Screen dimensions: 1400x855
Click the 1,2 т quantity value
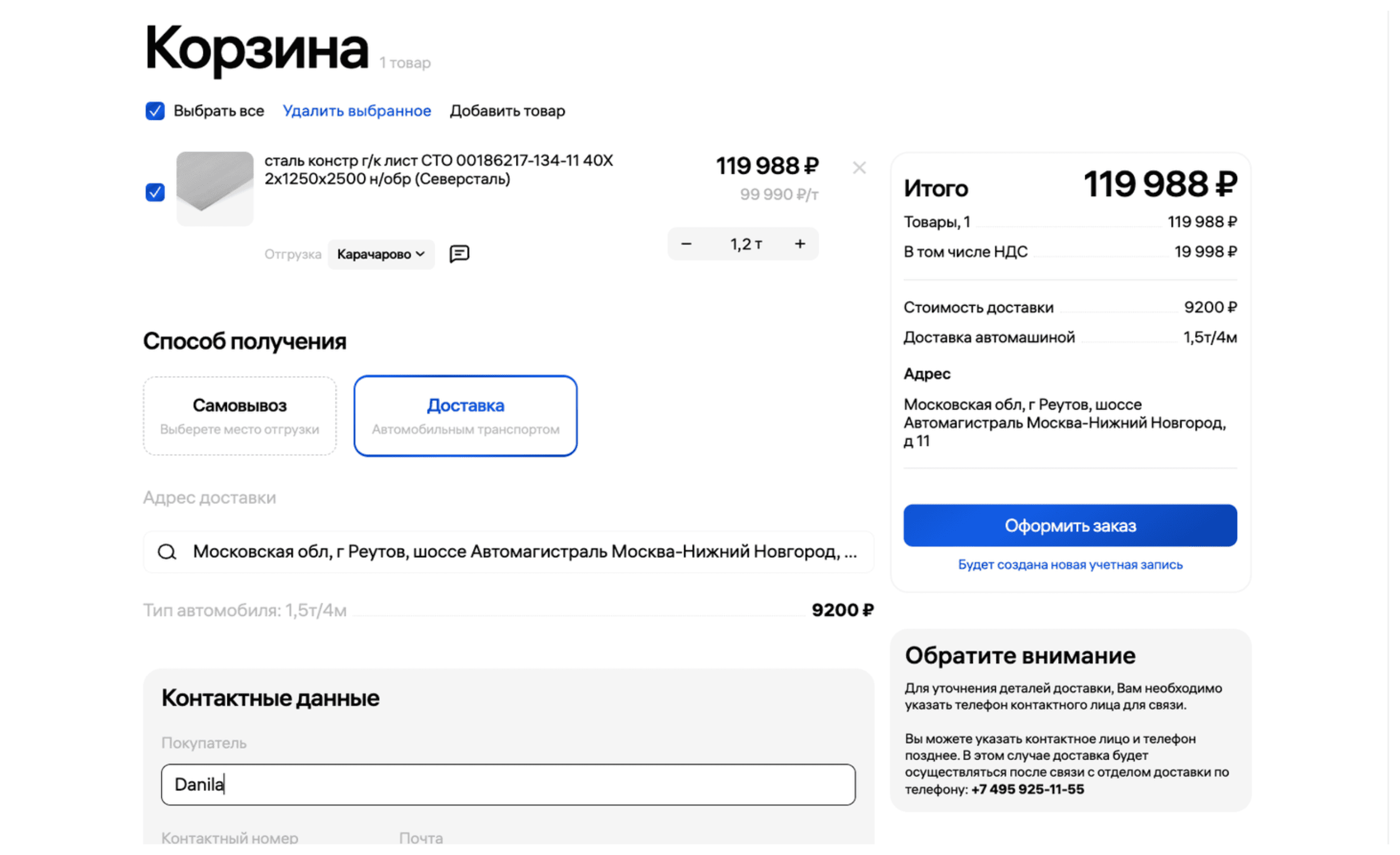pos(746,244)
